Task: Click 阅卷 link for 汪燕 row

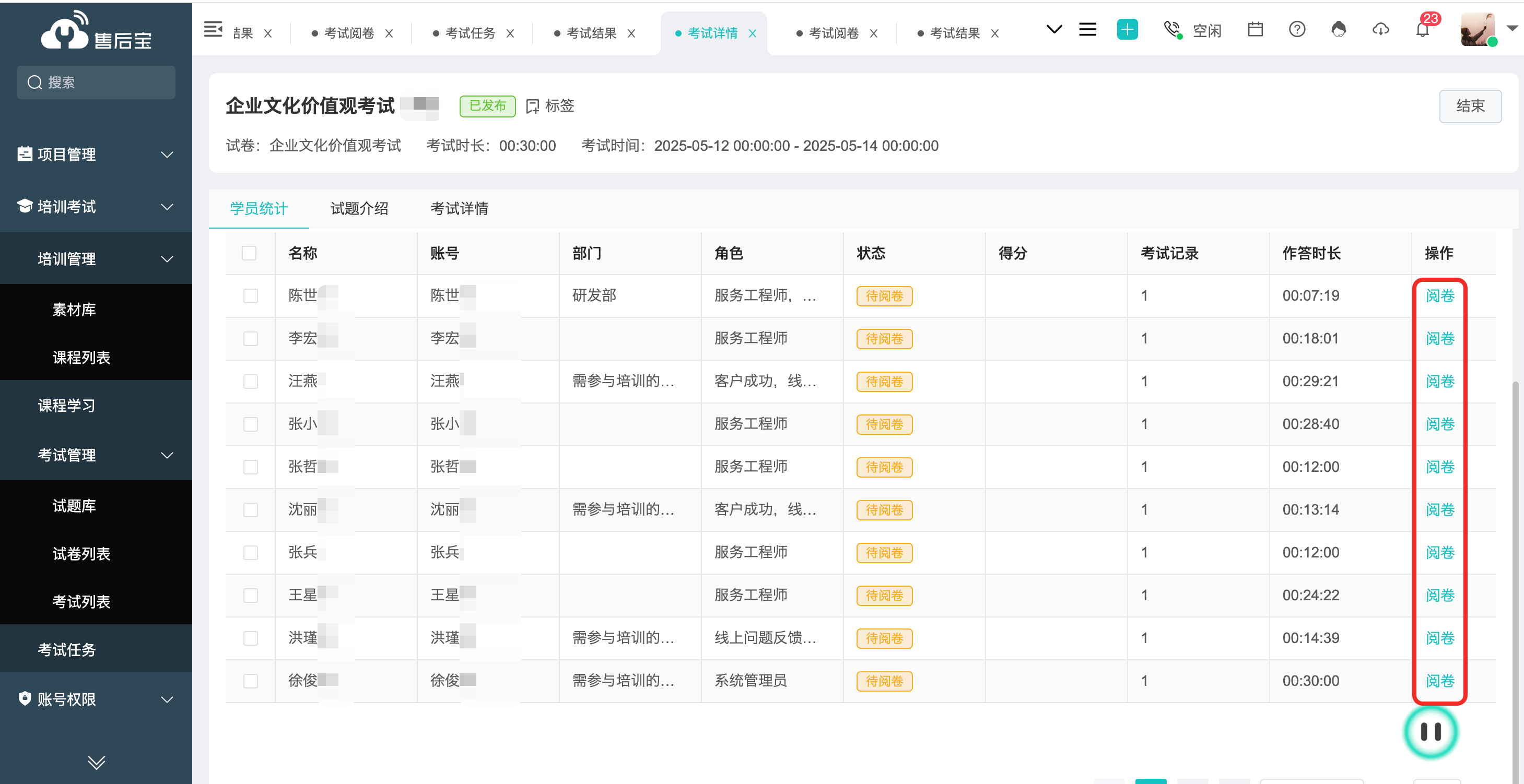Action: click(1439, 382)
